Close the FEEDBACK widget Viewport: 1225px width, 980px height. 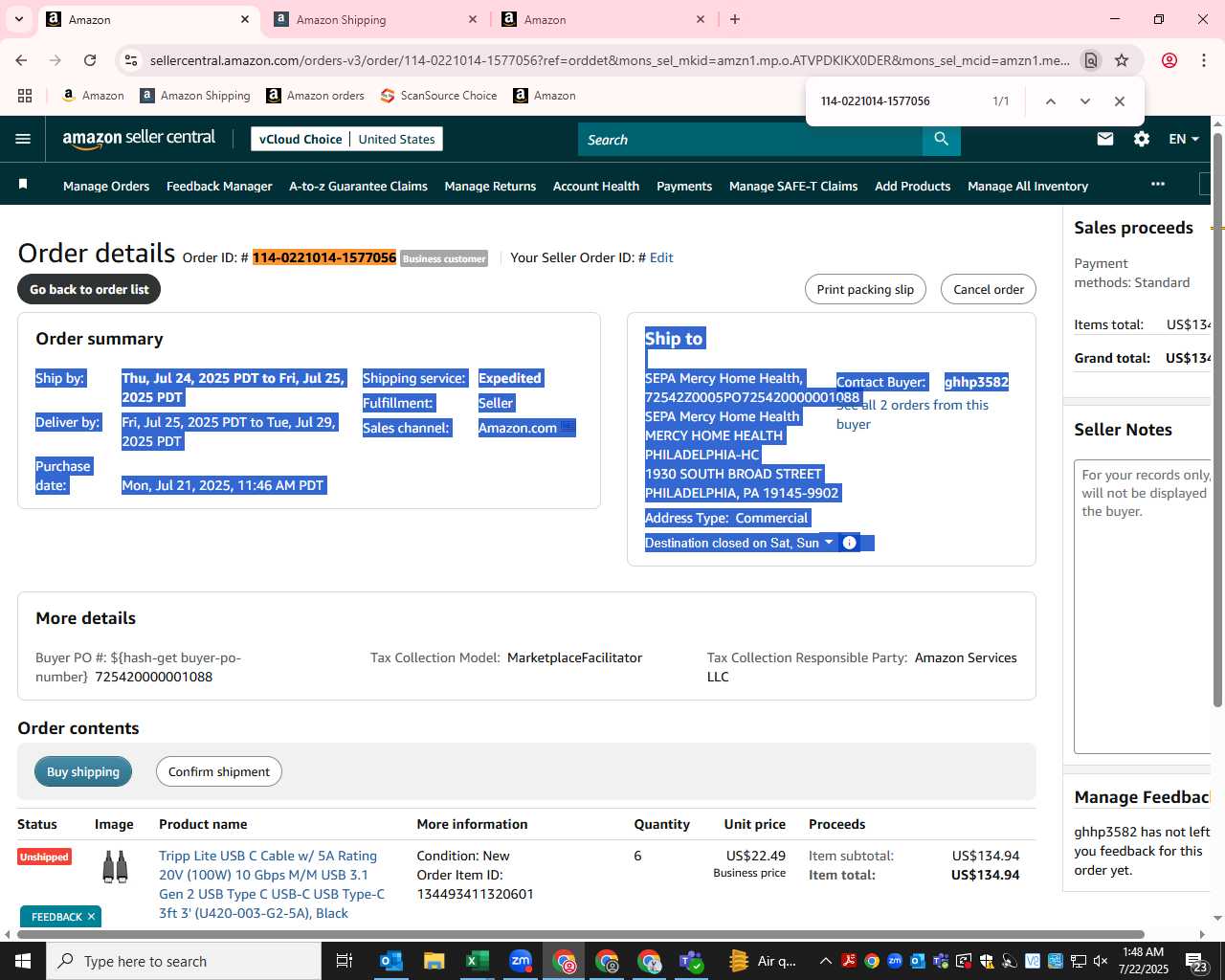click(x=91, y=917)
